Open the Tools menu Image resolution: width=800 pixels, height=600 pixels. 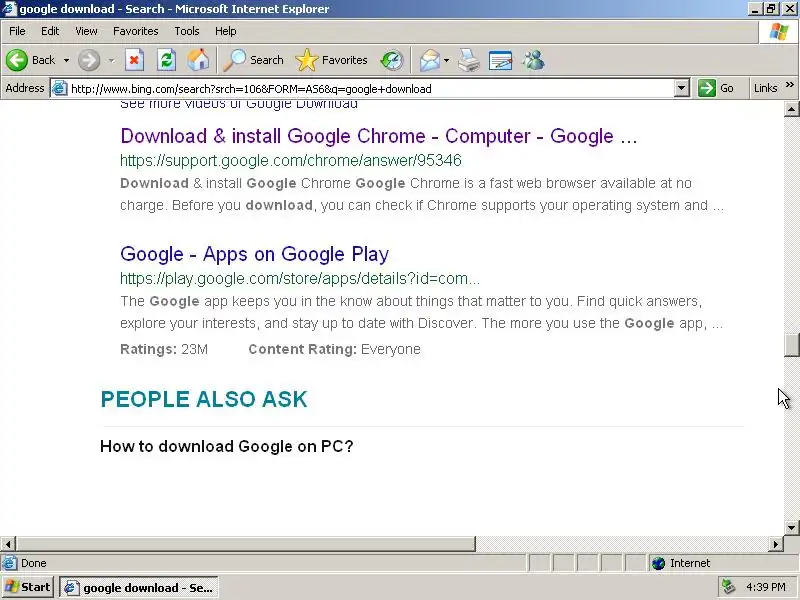(x=187, y=31)
